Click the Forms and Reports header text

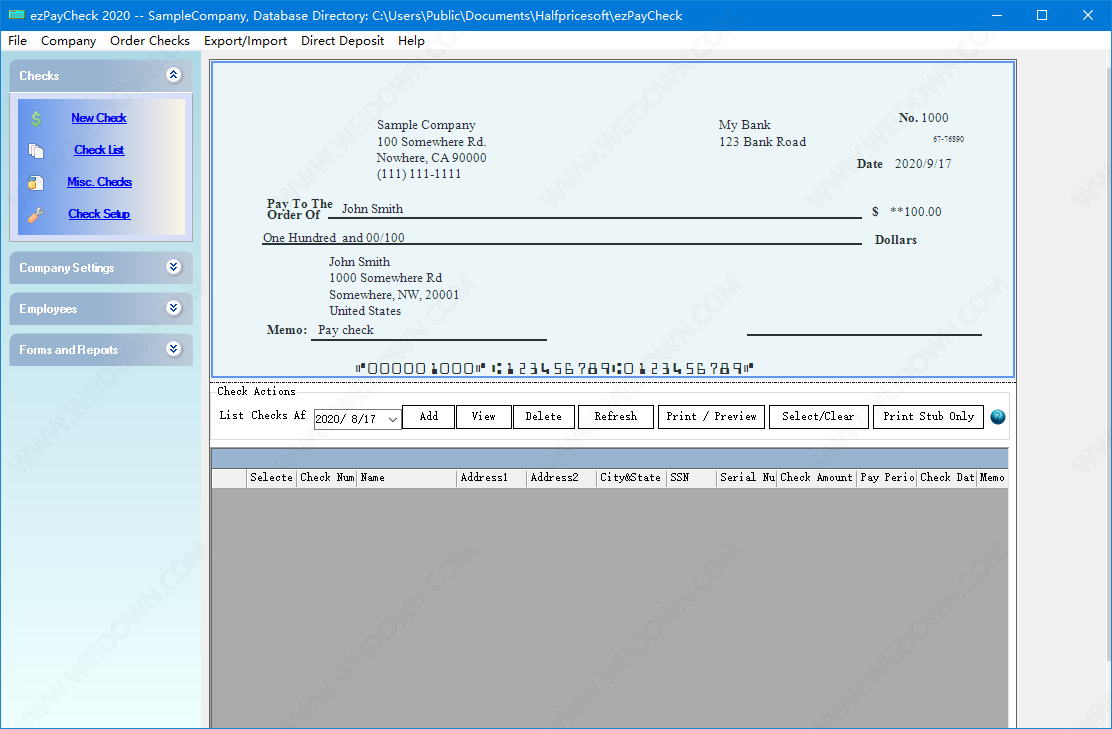pyautogui.click(x=69, y=350)
